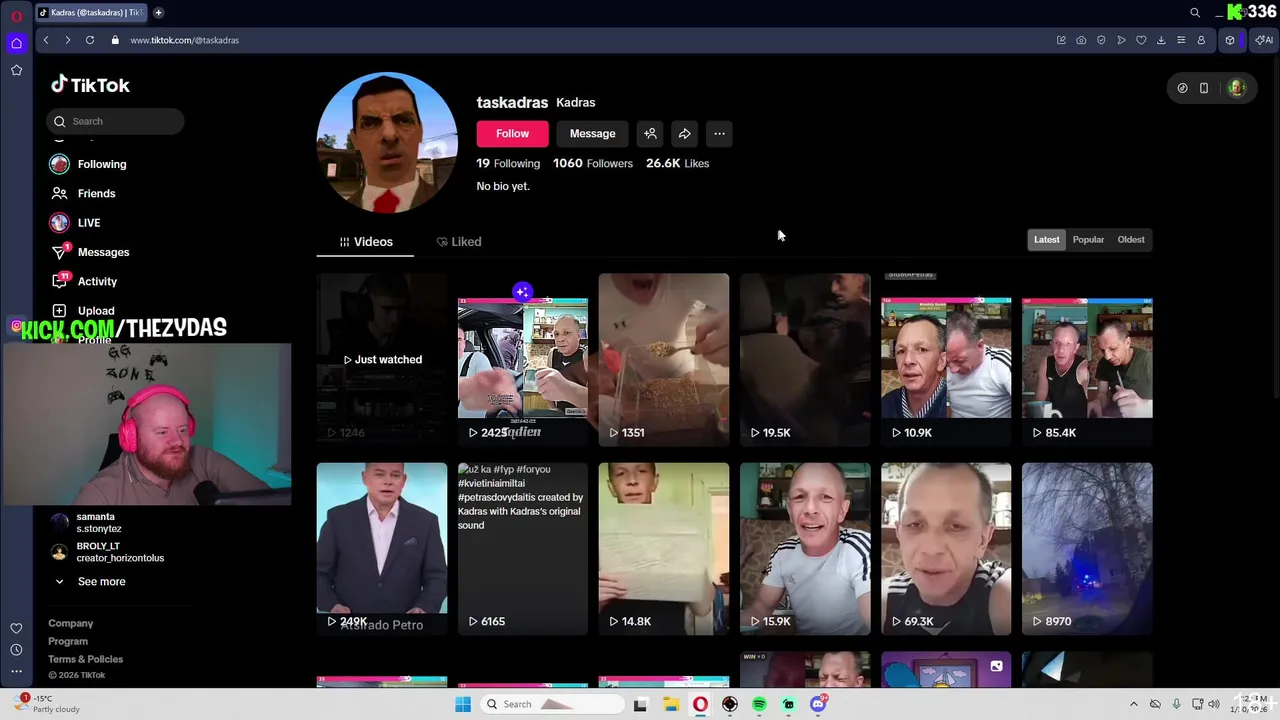
Task: Click the Follow button on taskadras profile
Action: pyautogui.click(x=512, y=134)
